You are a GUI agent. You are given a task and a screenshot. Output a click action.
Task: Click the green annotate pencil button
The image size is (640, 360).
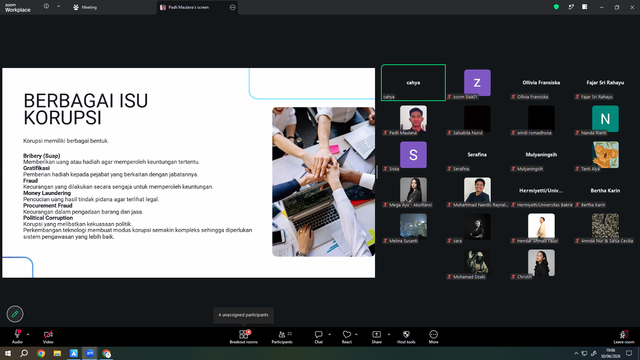15,314
